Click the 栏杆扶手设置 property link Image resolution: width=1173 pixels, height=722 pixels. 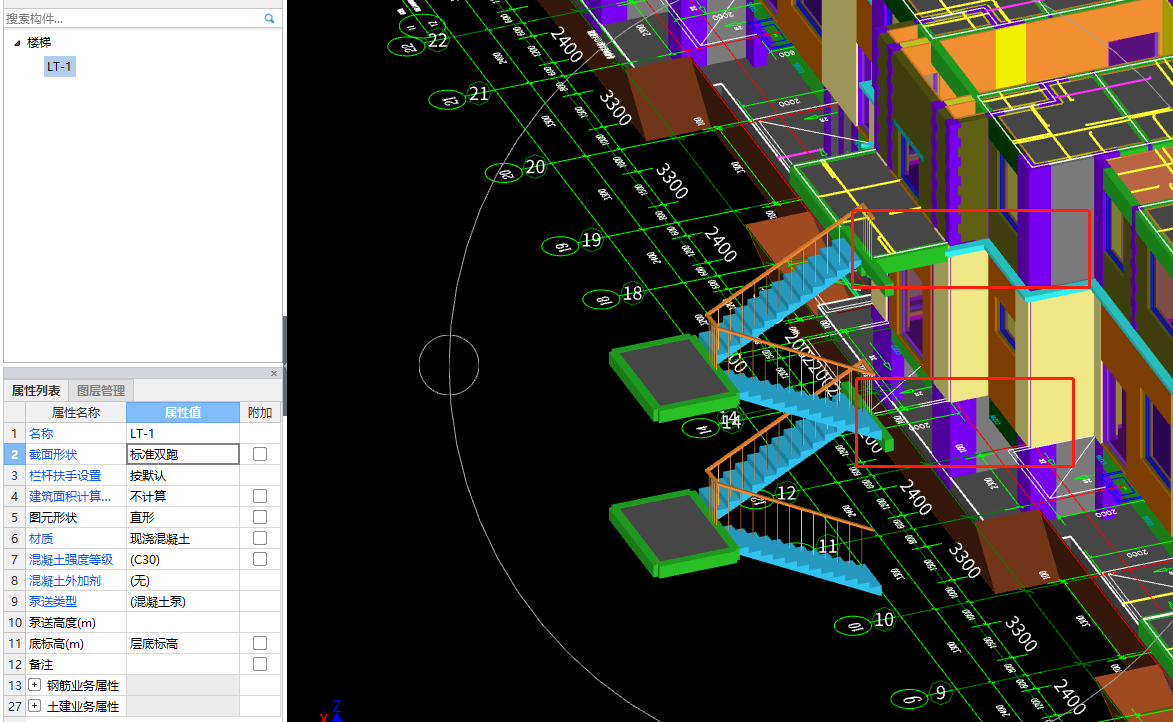click(65, 475)
